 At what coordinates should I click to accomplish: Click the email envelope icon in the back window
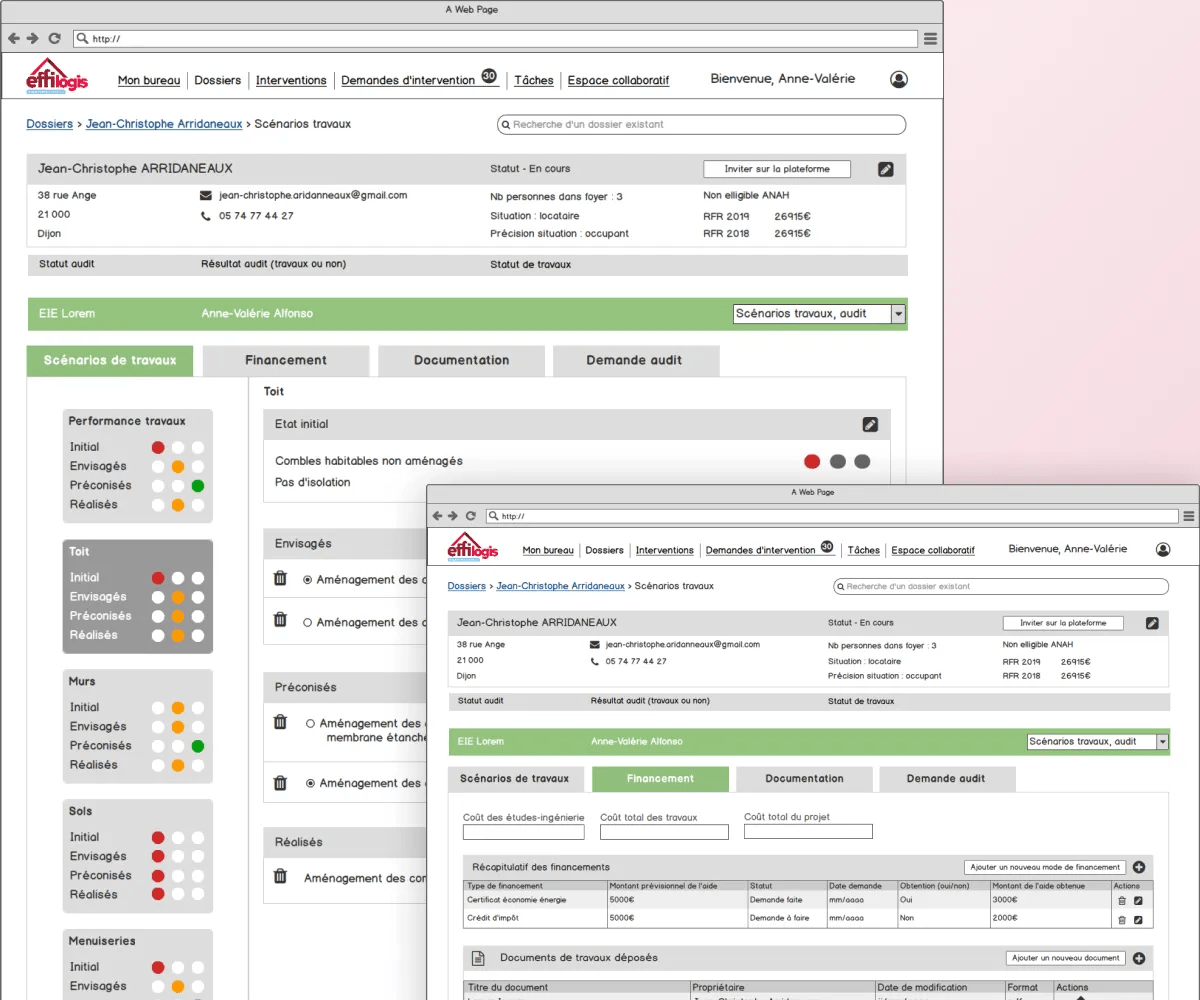tap(206, 196)
